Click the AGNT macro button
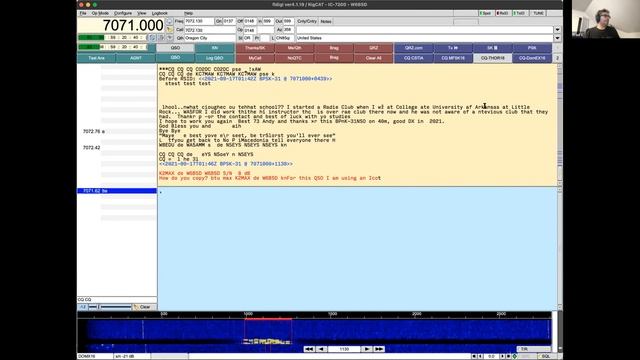640x360 pixels. point(136,58)
